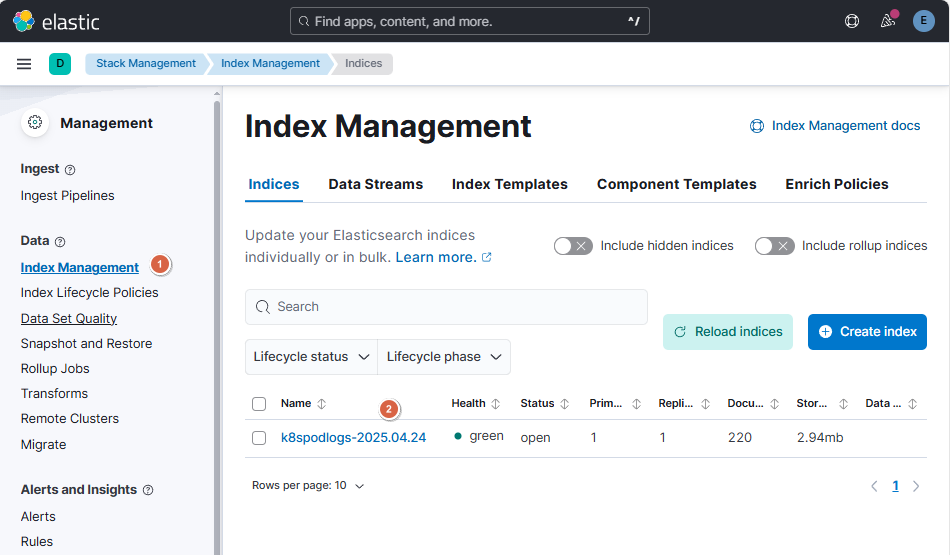Open Remote Clusters in sidebar
This screenshot has width=950, height=555.
pyautogui.click(x=70, y=419)
